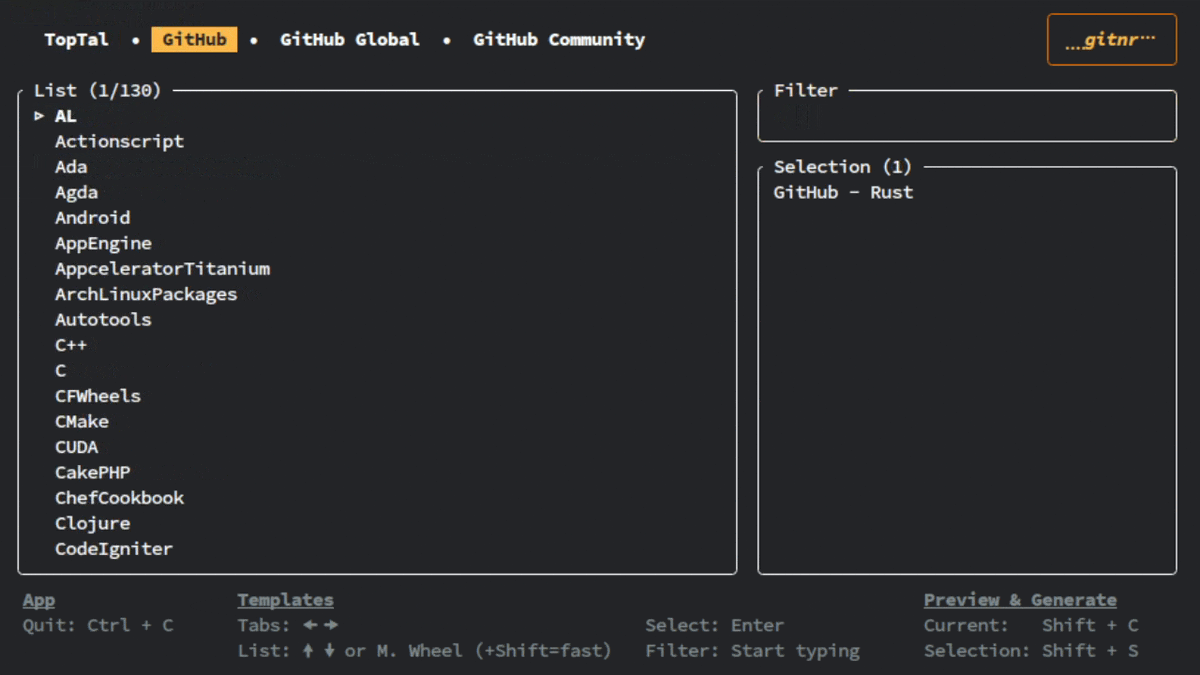The height and width of the screenshot is (675, 1200).
Task: Choose the CMake template
Action: [81, 421]
